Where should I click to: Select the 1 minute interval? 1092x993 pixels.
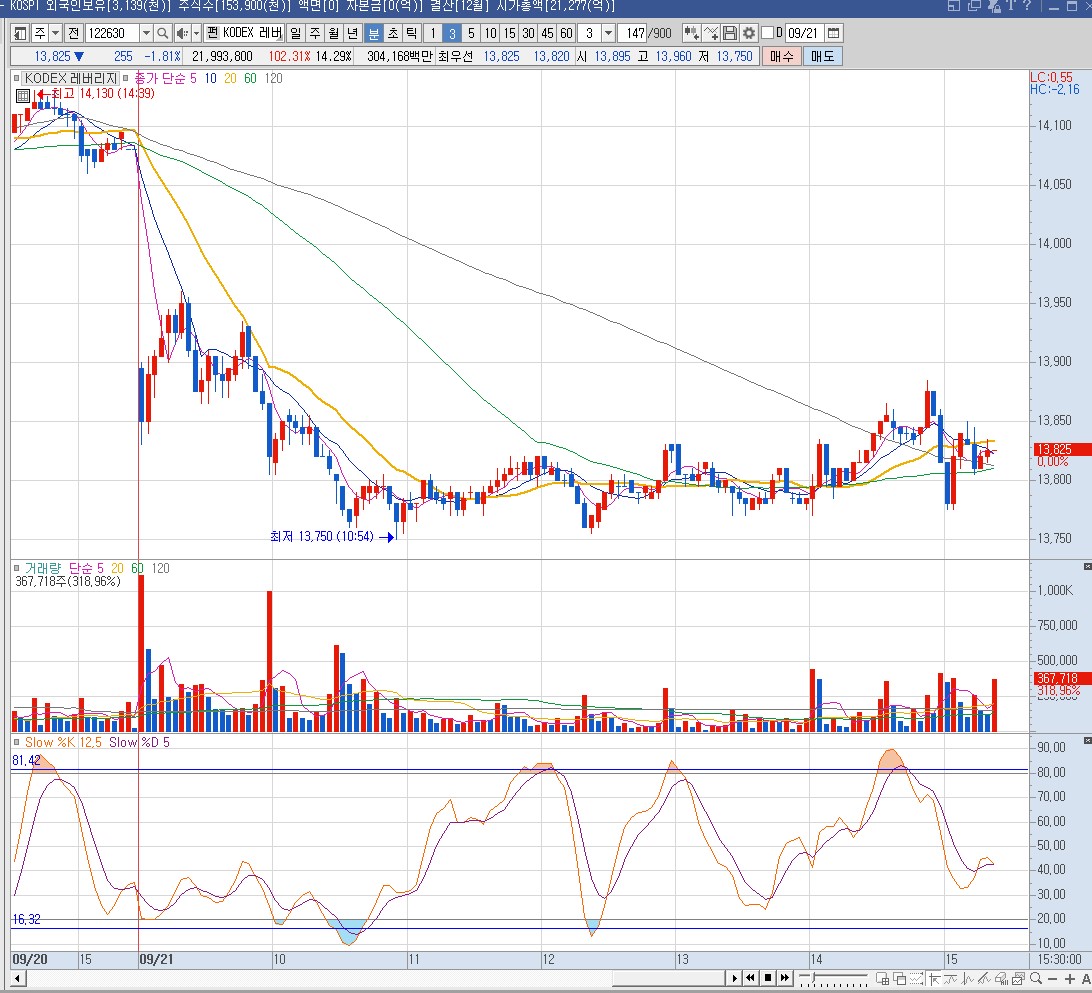[432, 33]
